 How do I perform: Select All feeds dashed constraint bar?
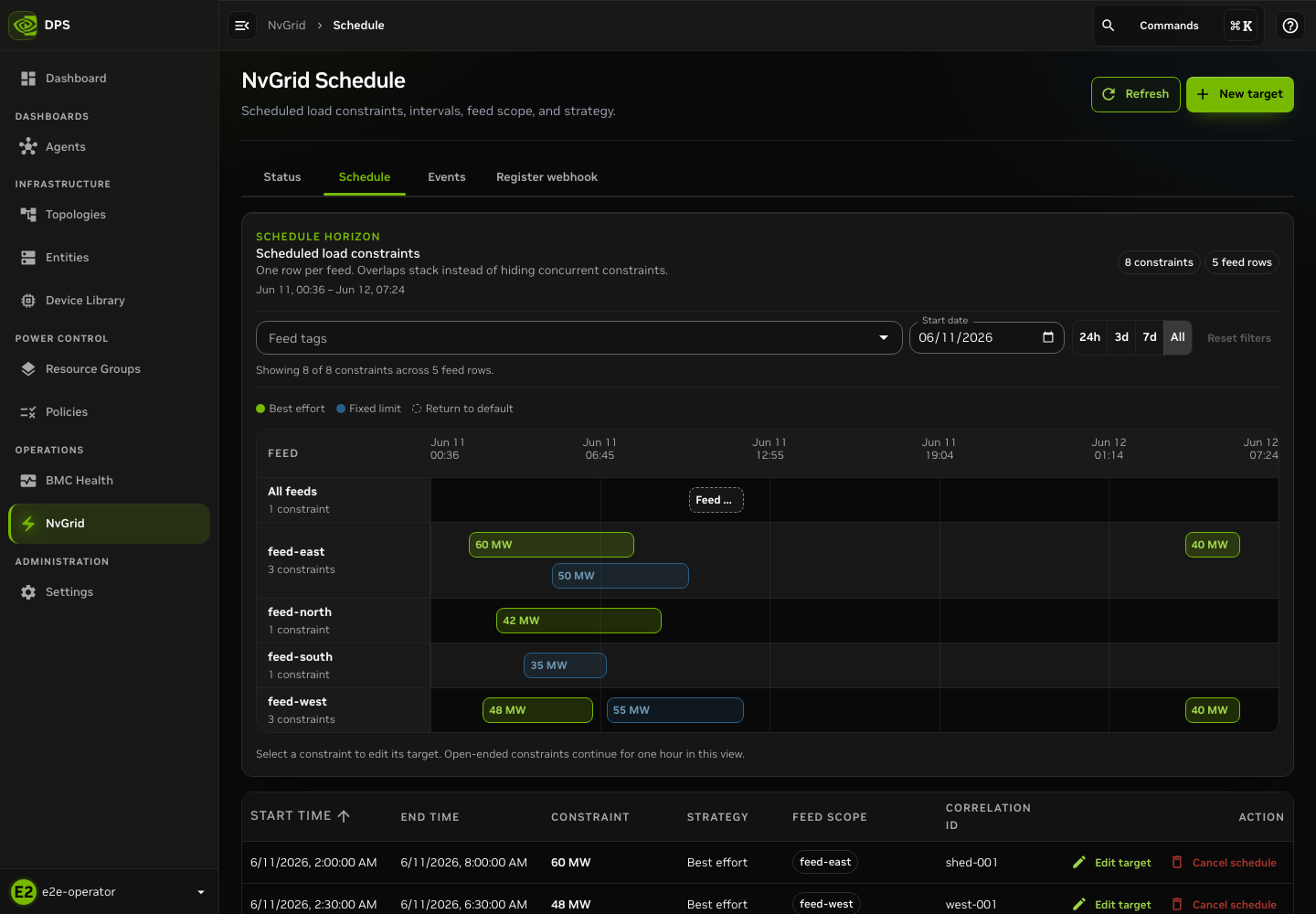point(716,500)
